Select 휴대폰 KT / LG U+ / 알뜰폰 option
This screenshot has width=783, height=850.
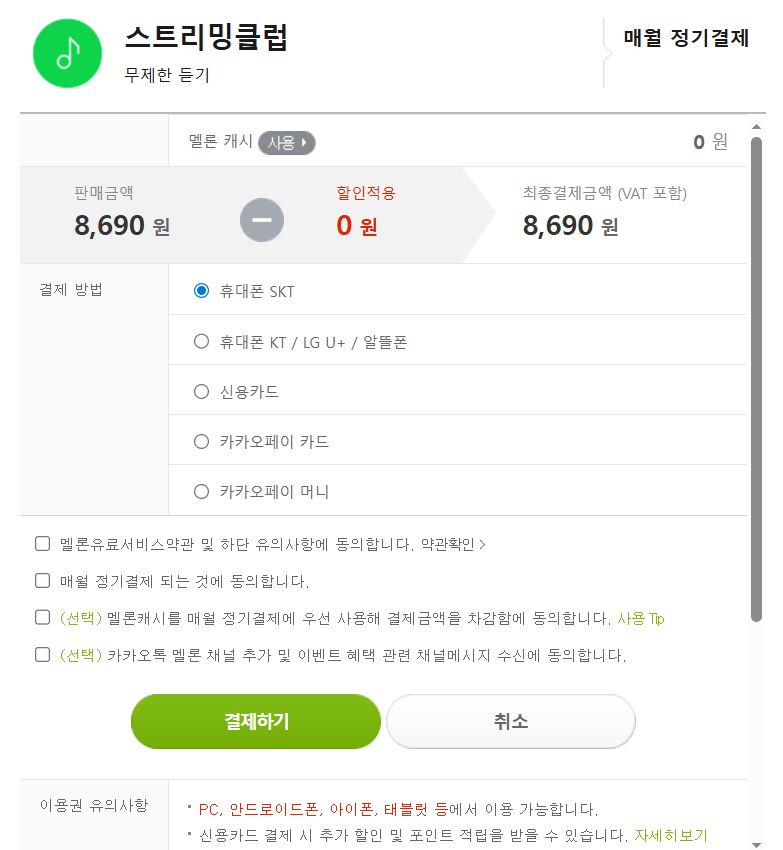[x=201, y=342]
